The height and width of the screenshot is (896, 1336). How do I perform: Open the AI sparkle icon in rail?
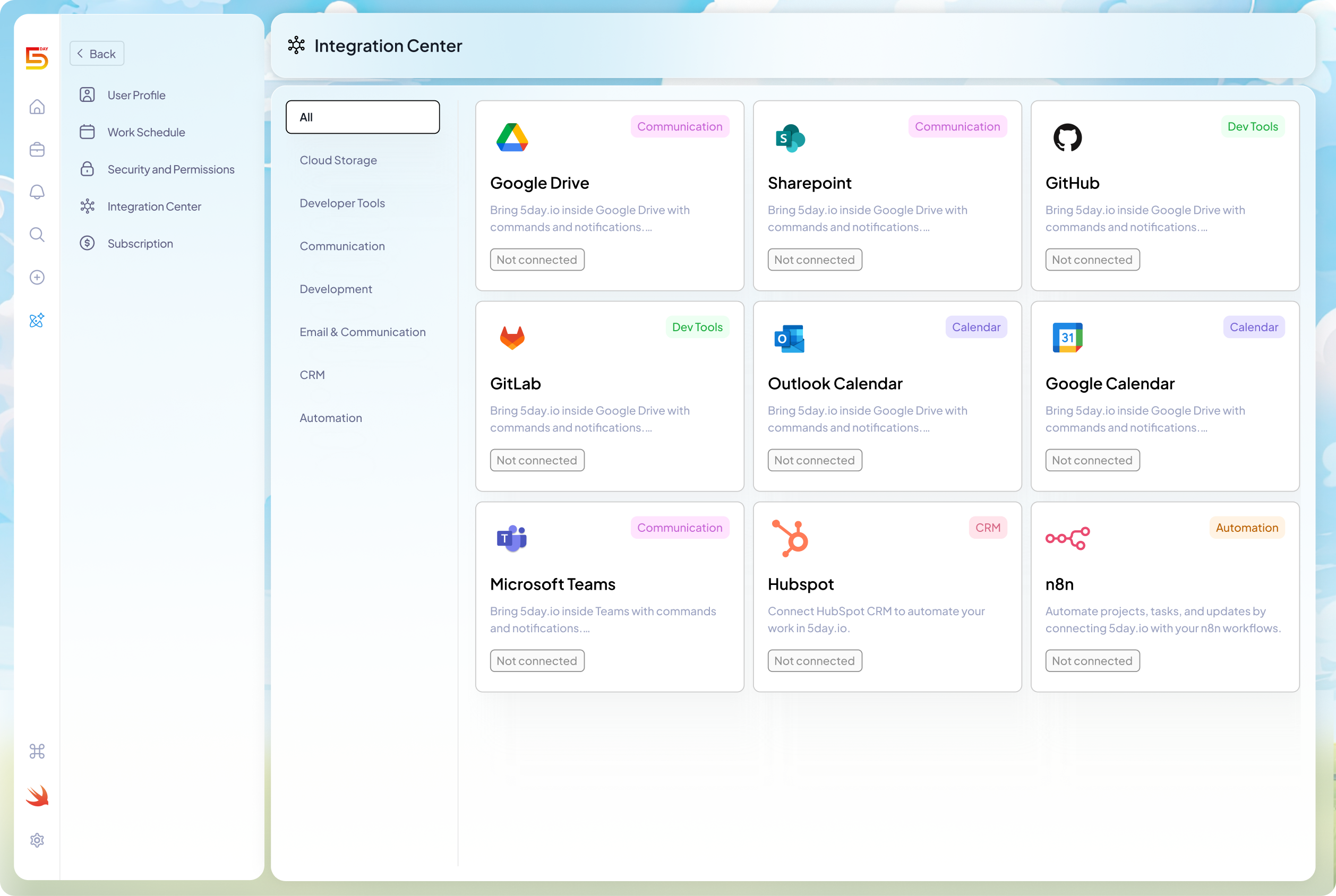click(37, 320)
